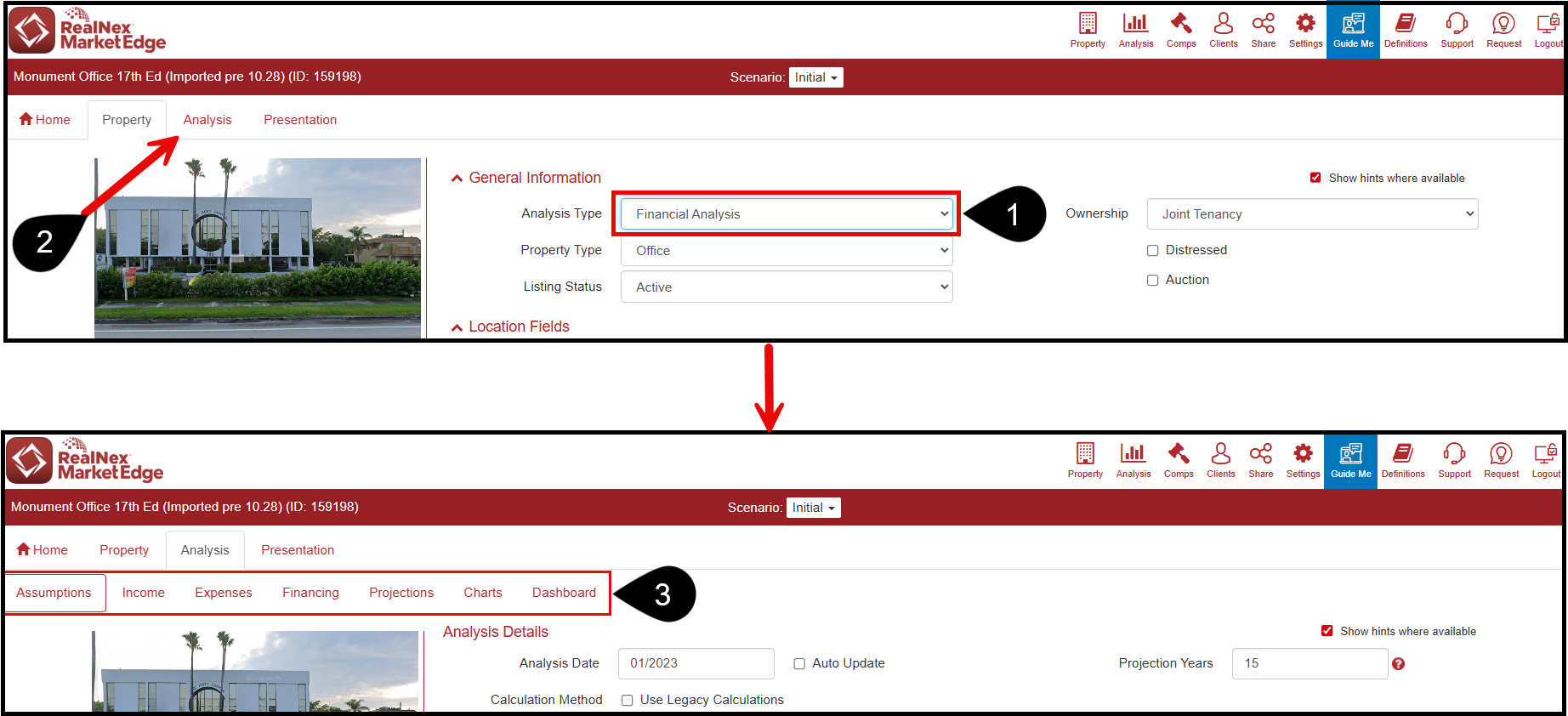1568x716 pixels.
Task: Switch to Analysis tab in upper screenshot
Action: (x=207, y=120)
